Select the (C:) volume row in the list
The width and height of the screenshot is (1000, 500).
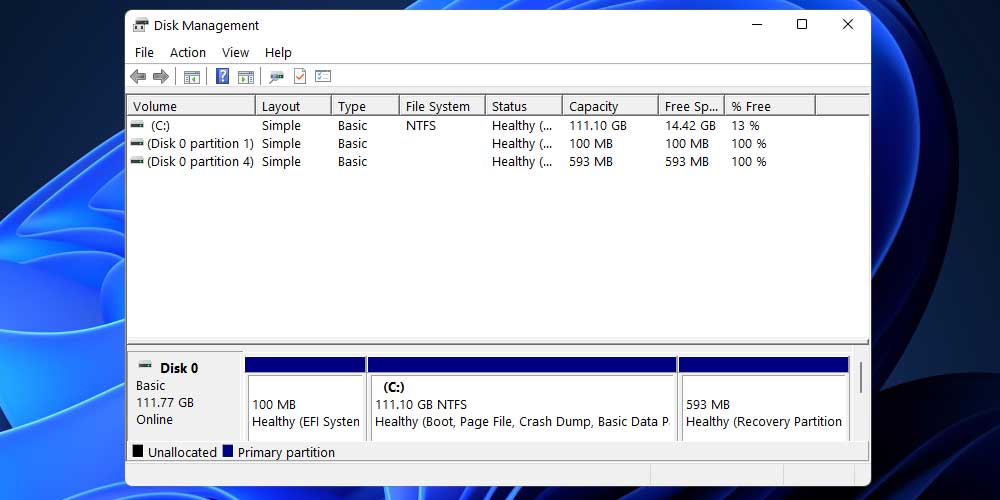pos(160,126)
